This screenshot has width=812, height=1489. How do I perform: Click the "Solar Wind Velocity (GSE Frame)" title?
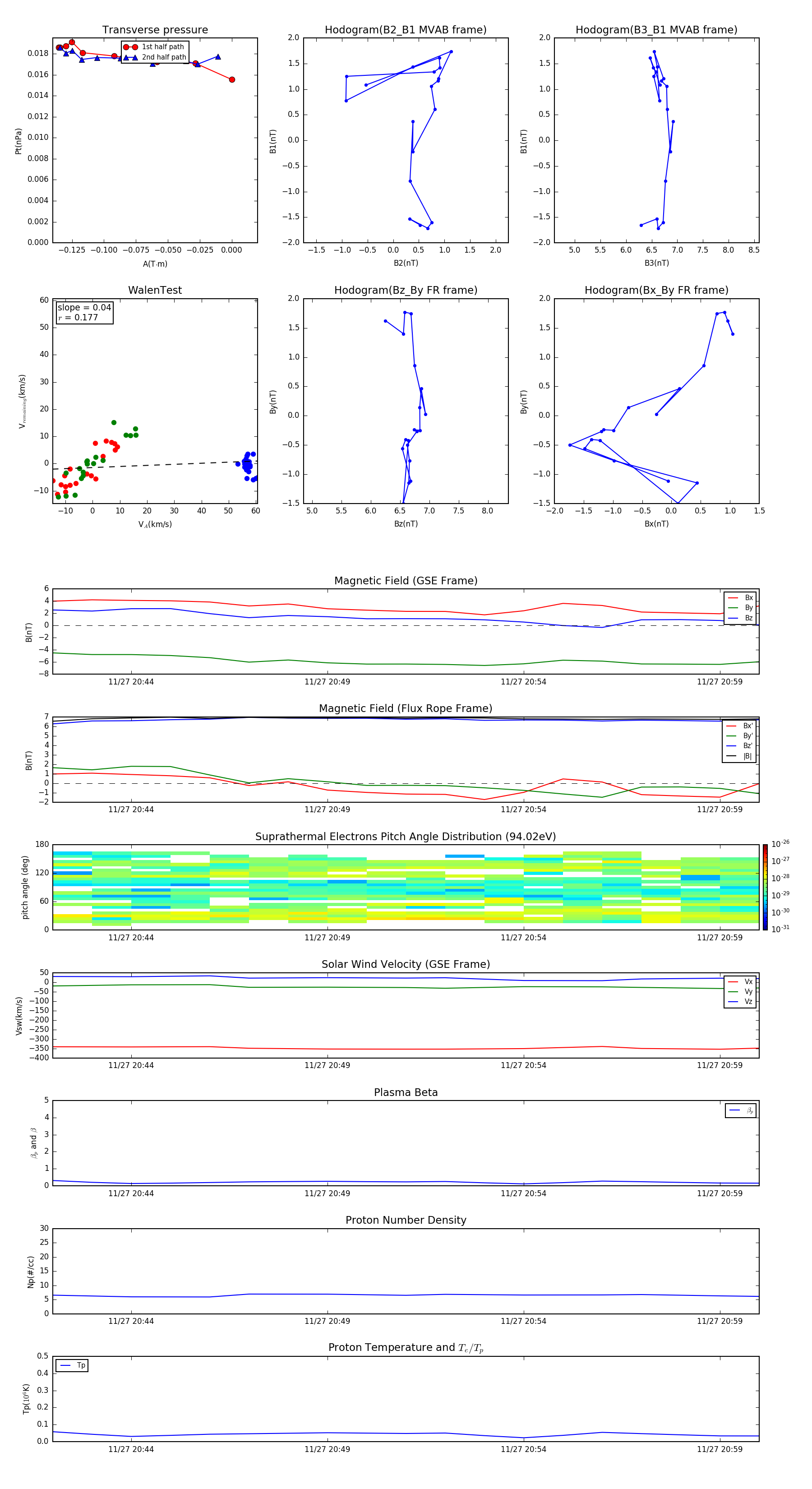click(406, 965)
